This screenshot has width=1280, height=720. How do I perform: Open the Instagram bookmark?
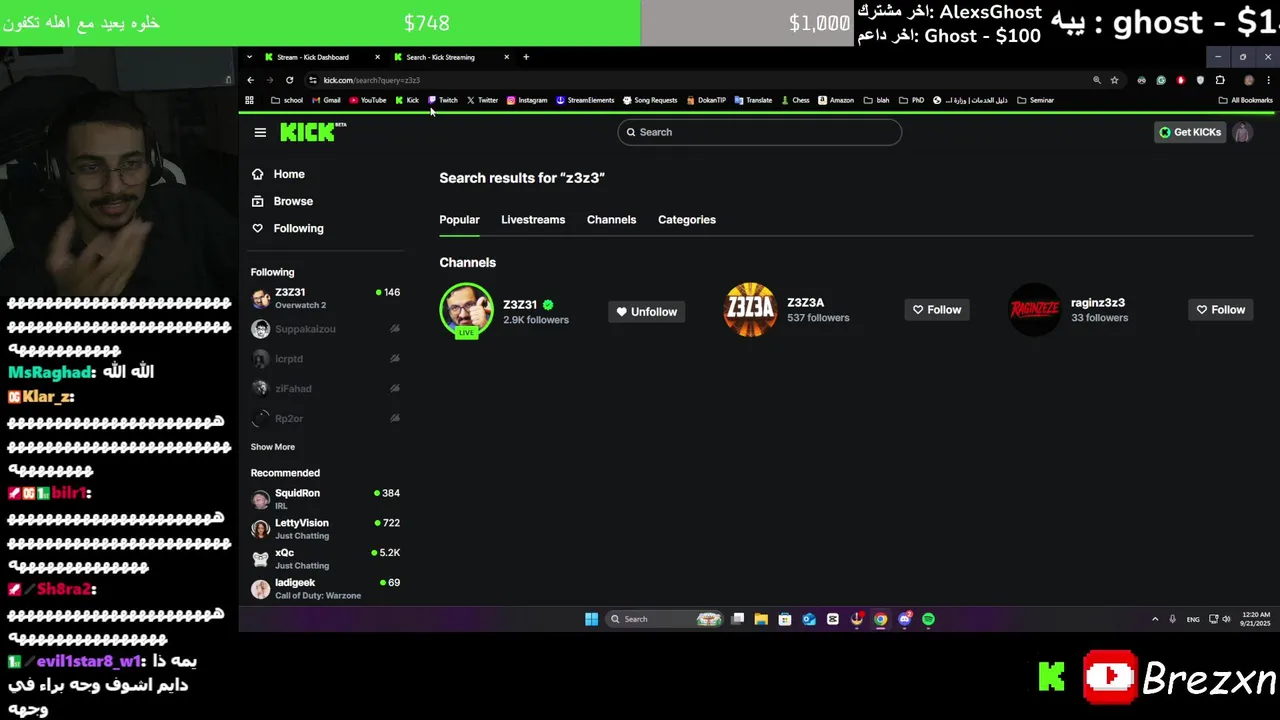click(x=527, y=100)
